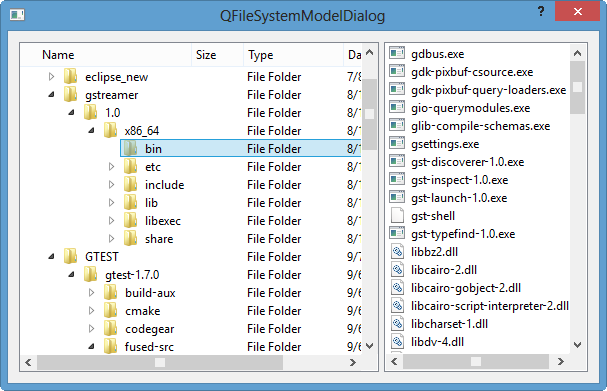
Task: Click the application icon in title bar
Action: [x=17, y=15]
